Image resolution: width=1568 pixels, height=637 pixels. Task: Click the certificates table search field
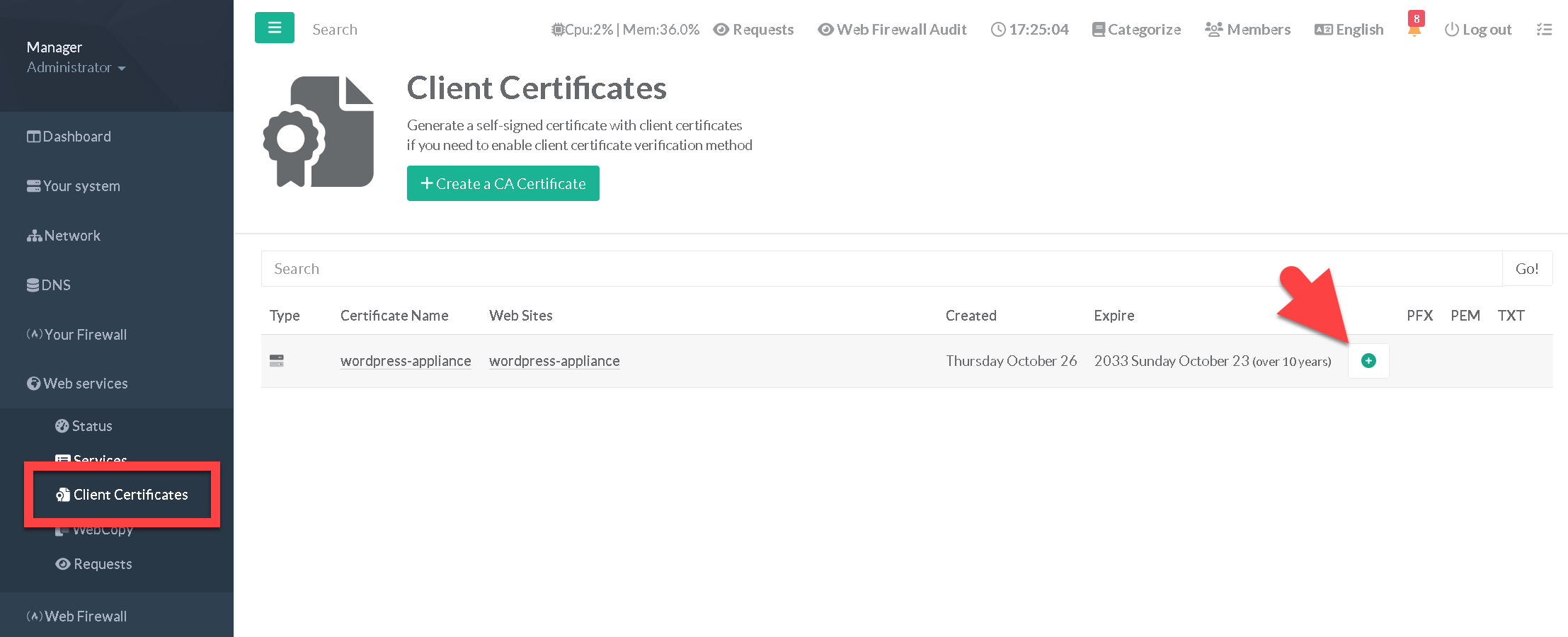click(881, 269)
